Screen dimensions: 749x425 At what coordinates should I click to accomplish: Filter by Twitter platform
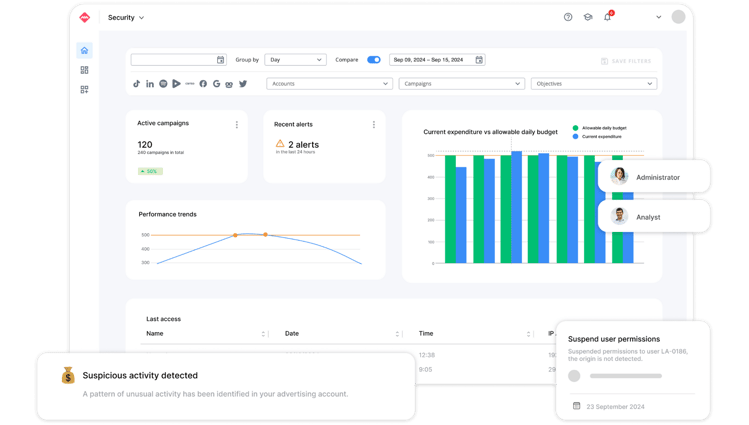(243, 84)
